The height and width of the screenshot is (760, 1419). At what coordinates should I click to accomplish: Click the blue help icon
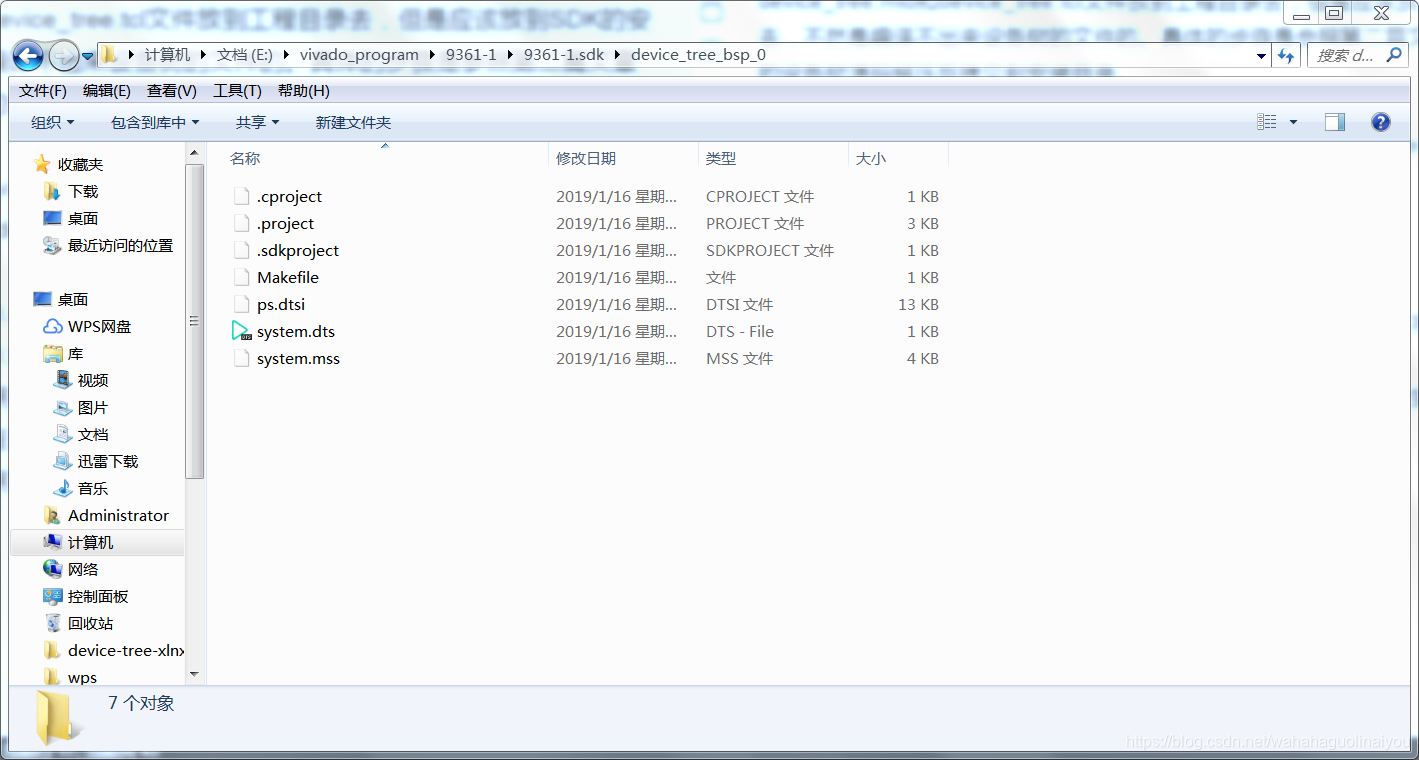coord(1381,122)
